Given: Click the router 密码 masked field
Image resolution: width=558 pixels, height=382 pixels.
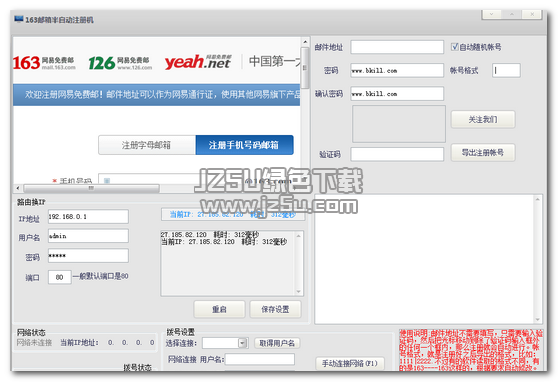Looking at the screenshot, I should coord(88,256).
